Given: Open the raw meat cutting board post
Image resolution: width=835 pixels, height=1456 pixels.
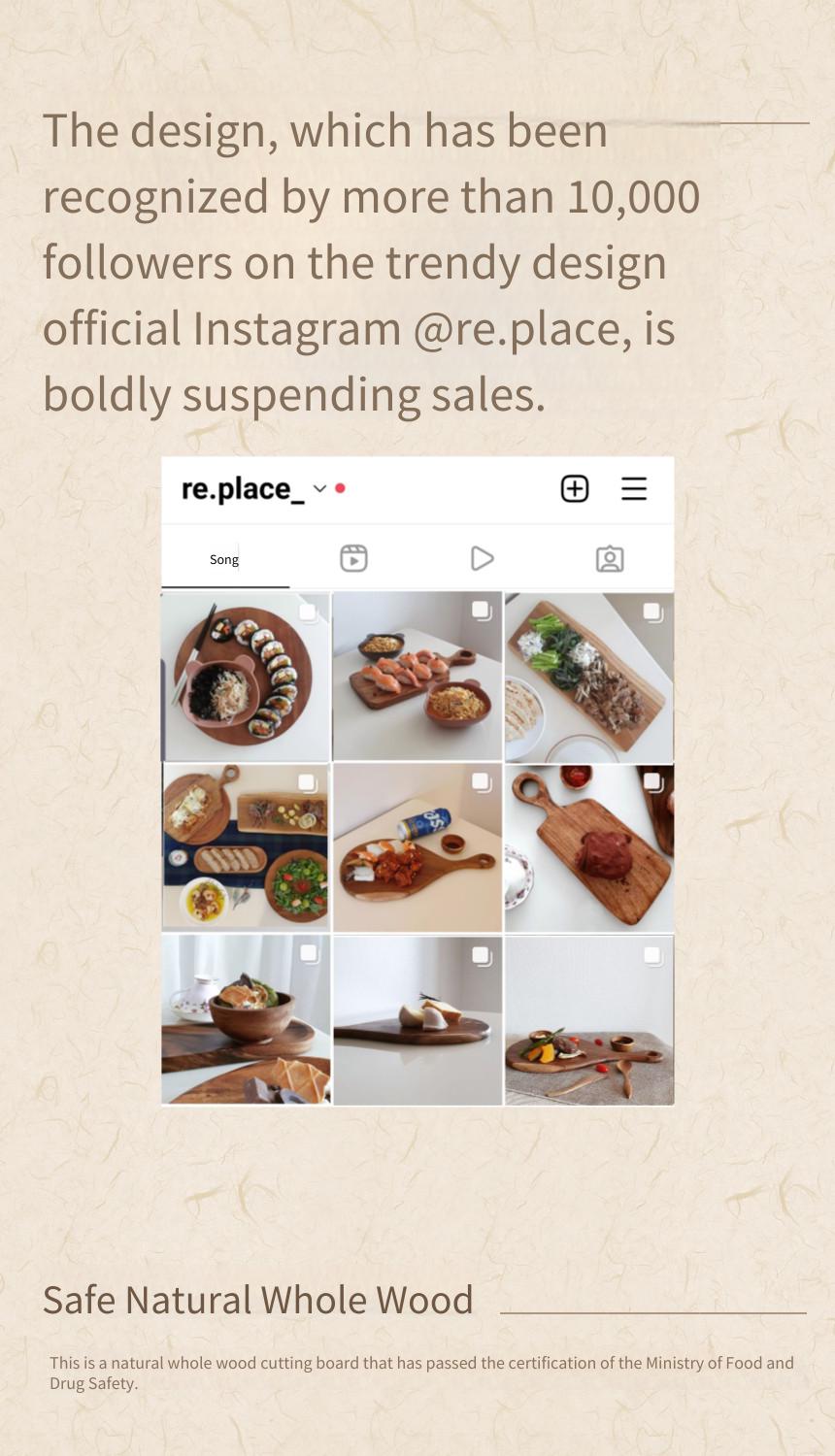Looking at the screenshot, I should click(589, 847).
